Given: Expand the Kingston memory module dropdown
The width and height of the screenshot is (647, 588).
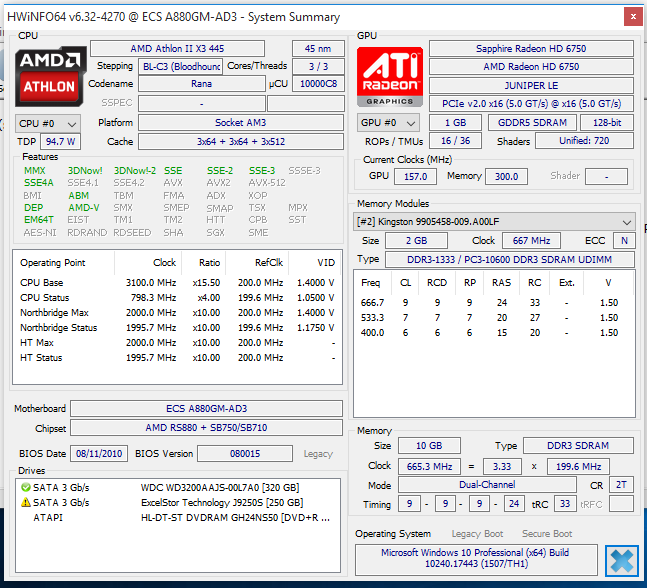Looking at the screenshot, I should [494, 222].
